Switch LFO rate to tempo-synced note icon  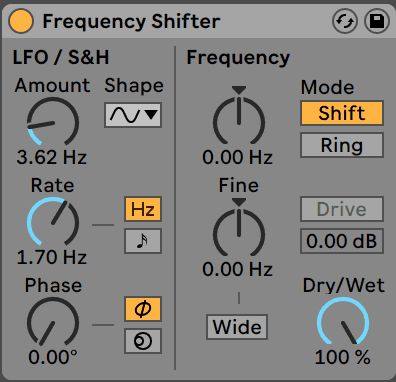click(143, 241)
